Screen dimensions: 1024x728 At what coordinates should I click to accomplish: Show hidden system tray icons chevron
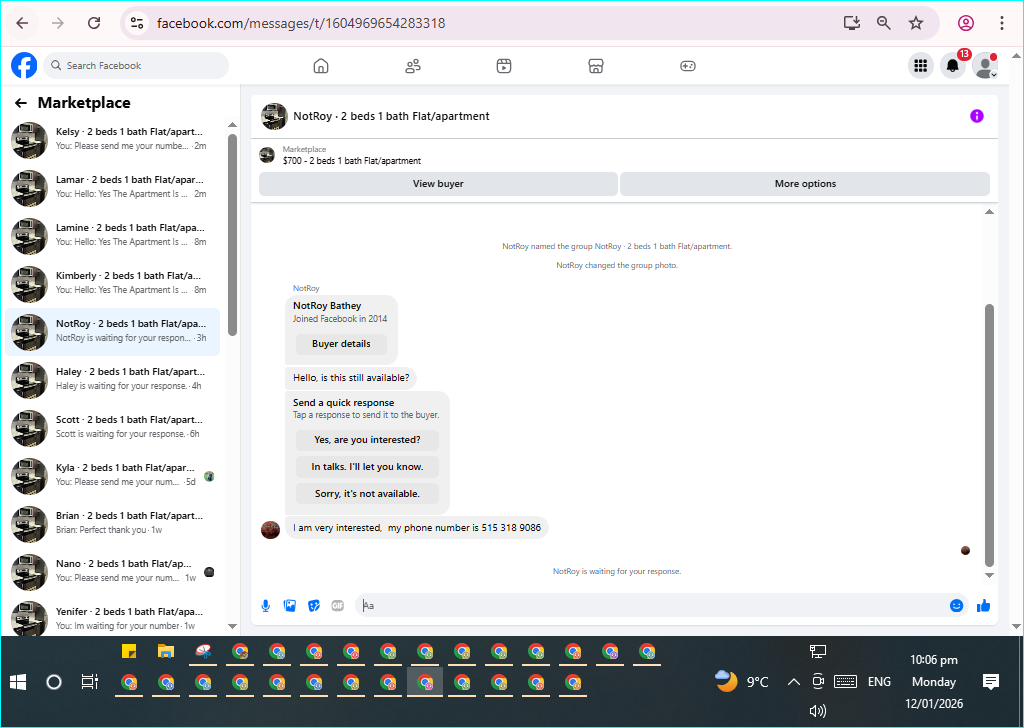coord(793,682)
